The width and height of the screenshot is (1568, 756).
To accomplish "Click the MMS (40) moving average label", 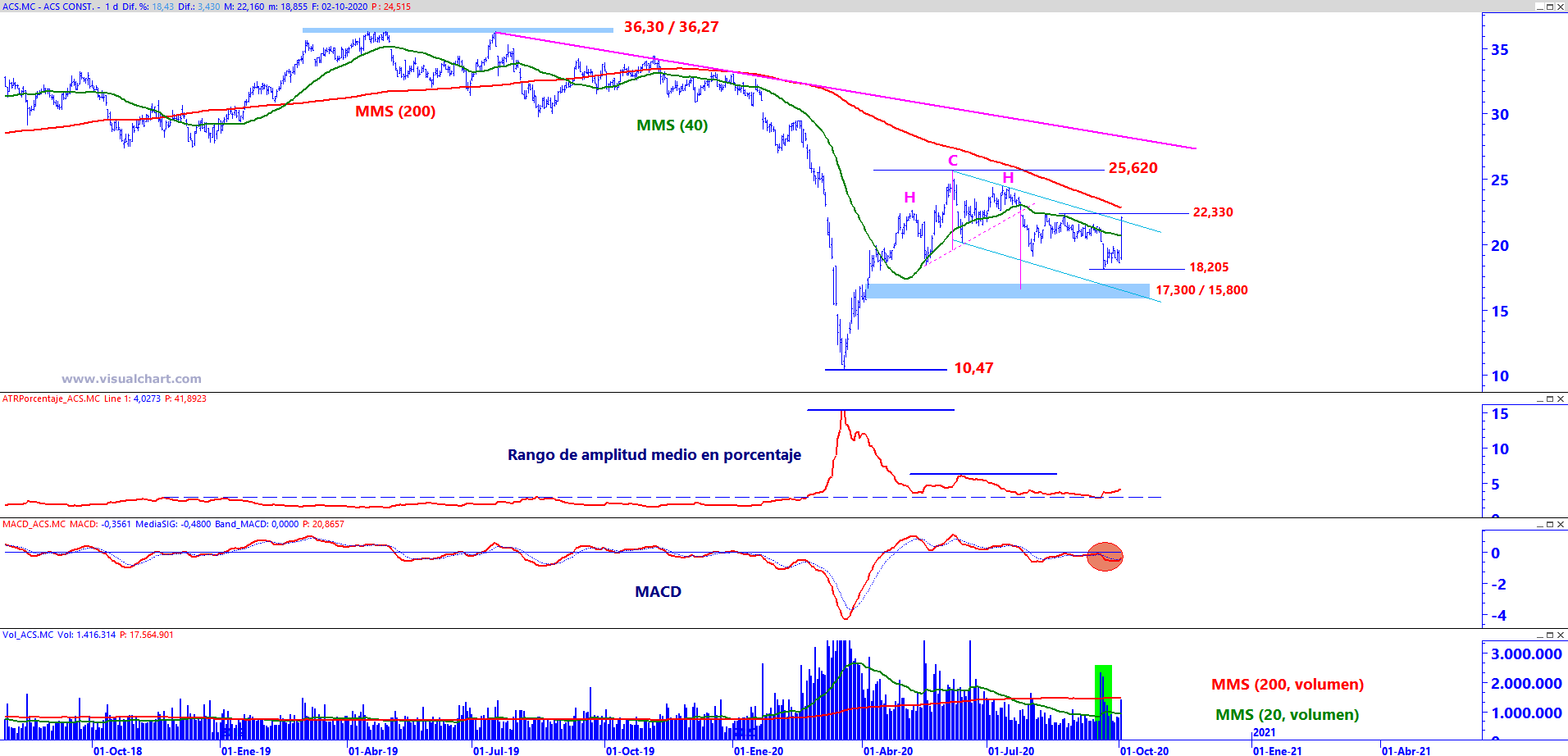I will click(672, 125).
